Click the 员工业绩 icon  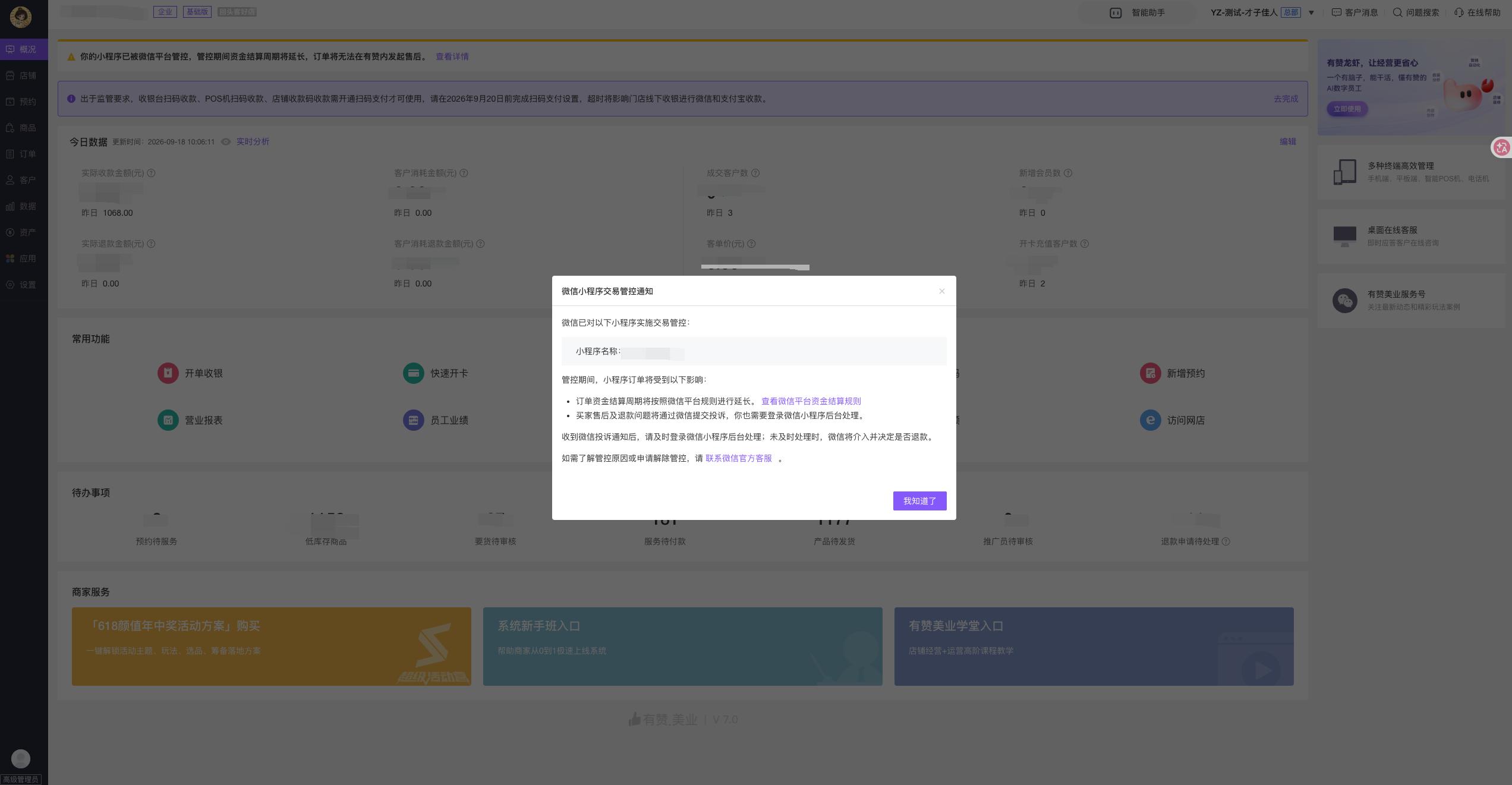point(413,420)
